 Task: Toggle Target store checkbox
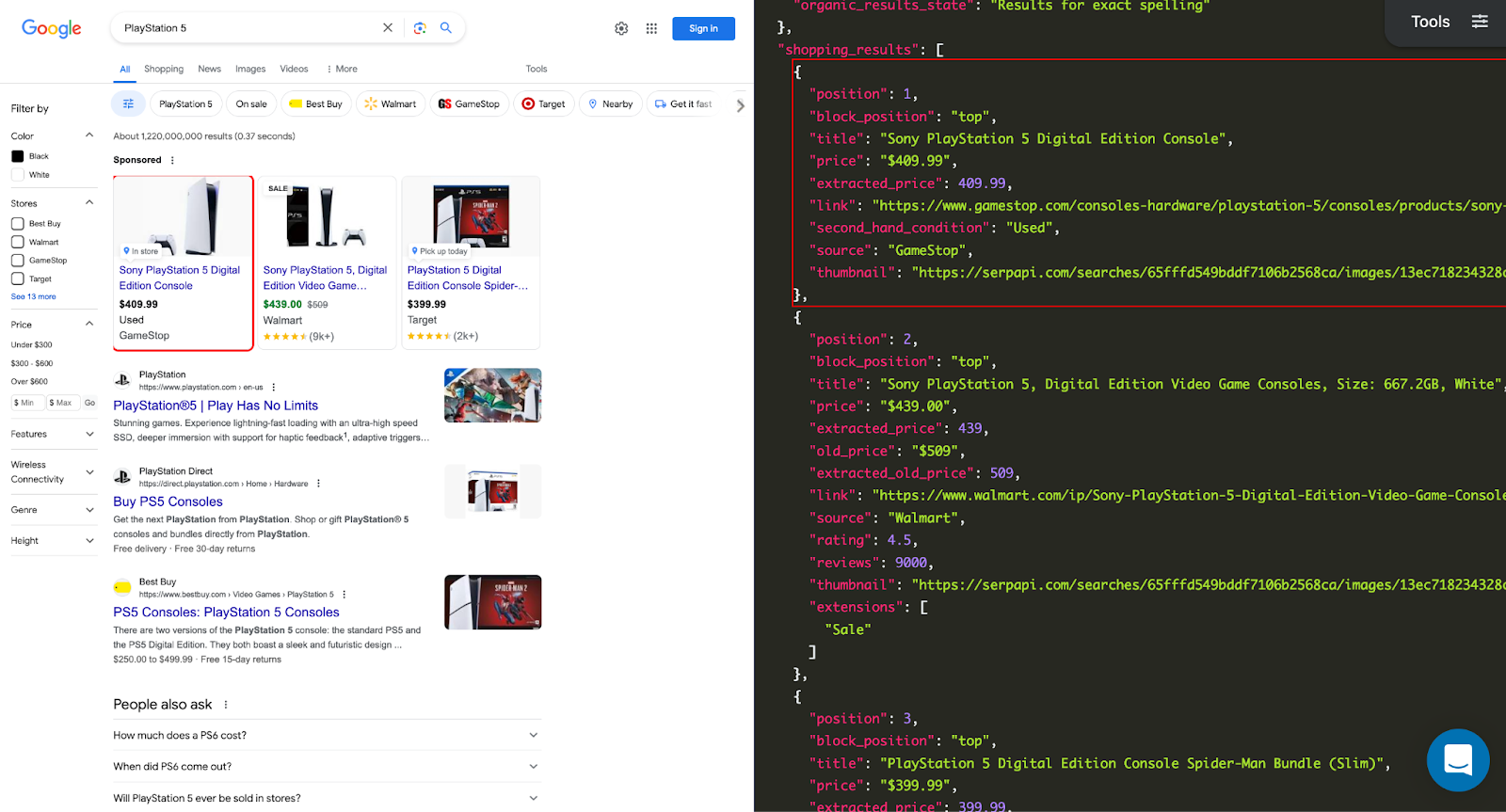[17, 279]
